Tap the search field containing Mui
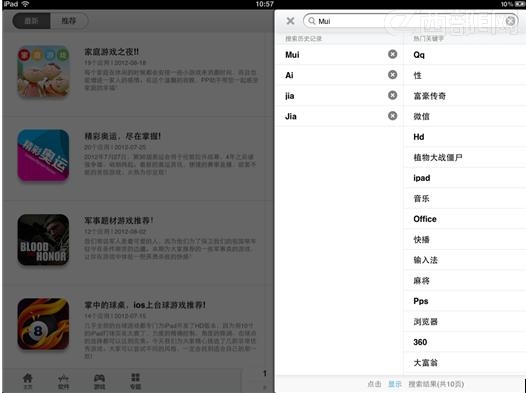This screenshot has width=526, height=393. click(411, 21)
